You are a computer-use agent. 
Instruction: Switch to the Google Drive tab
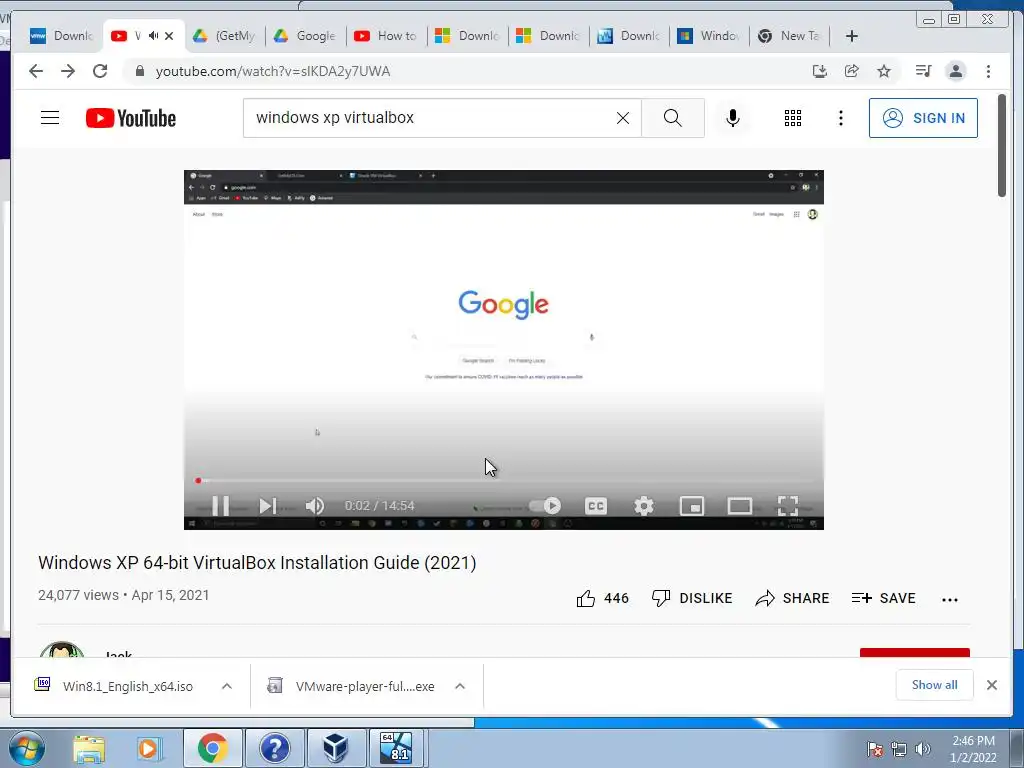[305, 36]
